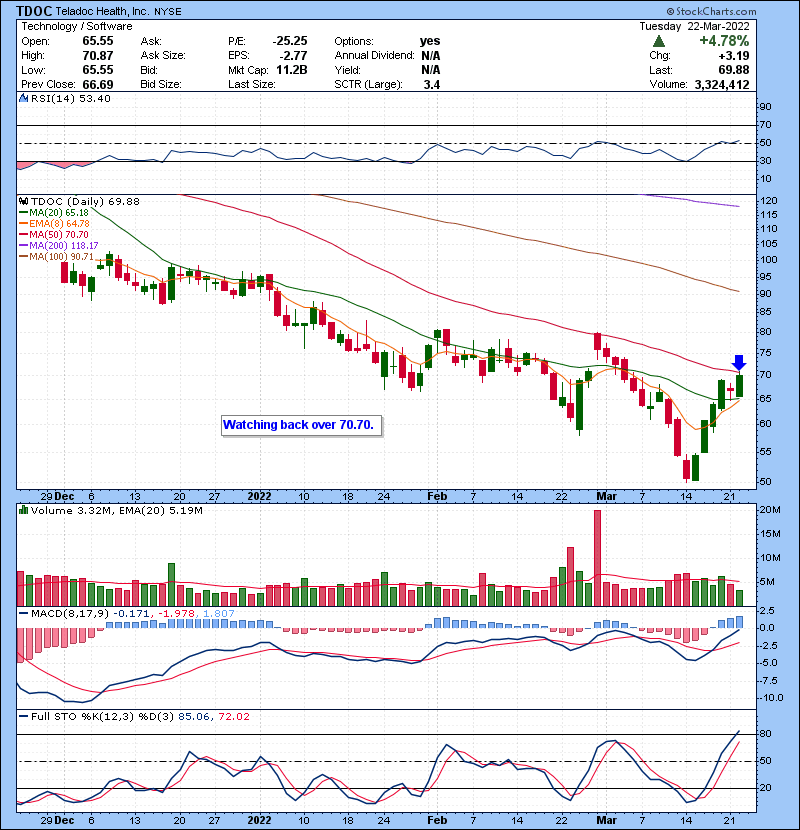The height and width of the screenshot is (830, 800).
Task: Click the 2022 label on price chart axis
Action: (259, 497)
